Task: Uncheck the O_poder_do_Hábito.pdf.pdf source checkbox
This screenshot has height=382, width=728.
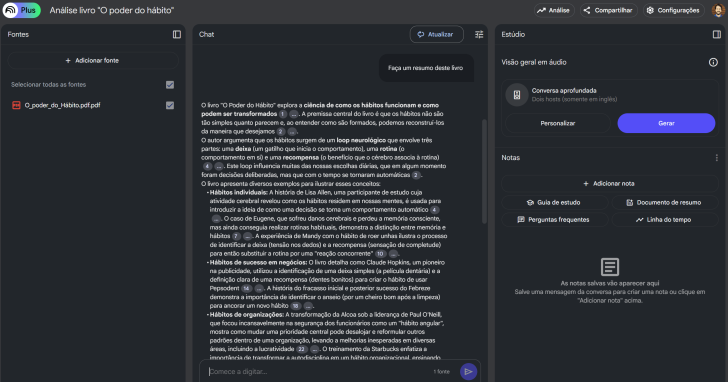Action: [x=170, y=105]
